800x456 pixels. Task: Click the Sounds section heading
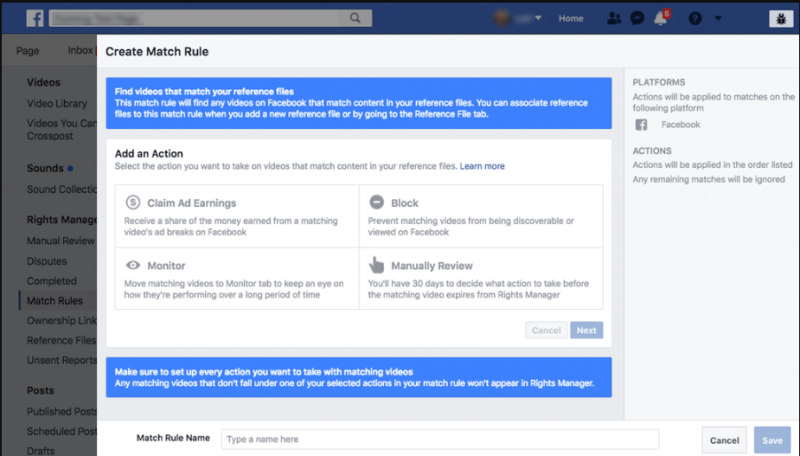point(45,168)
